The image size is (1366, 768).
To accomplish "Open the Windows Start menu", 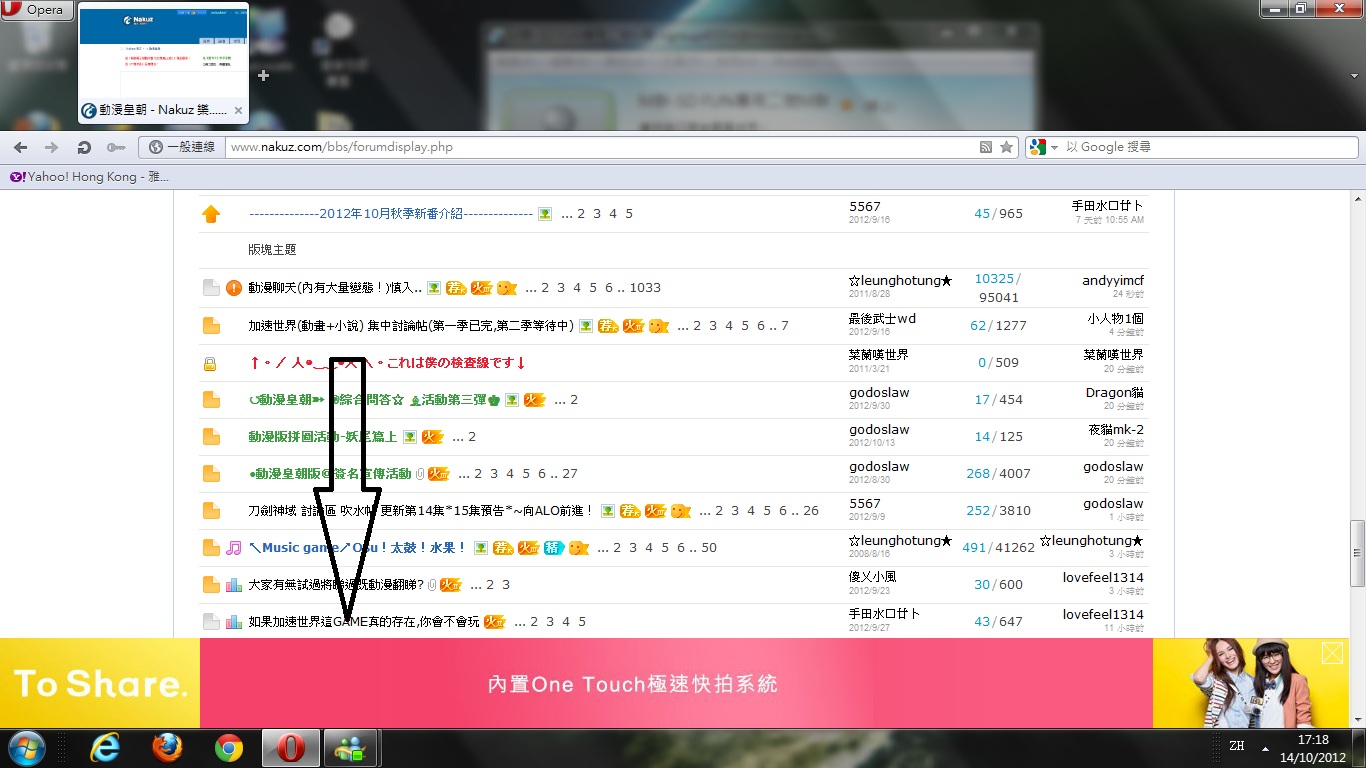I will (x=27, y=748).
